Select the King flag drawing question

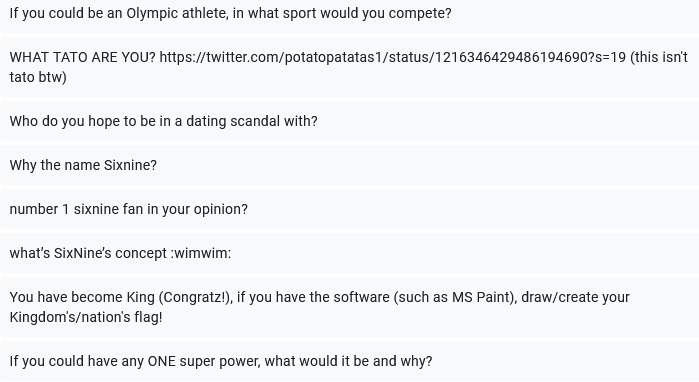point(350,307)
